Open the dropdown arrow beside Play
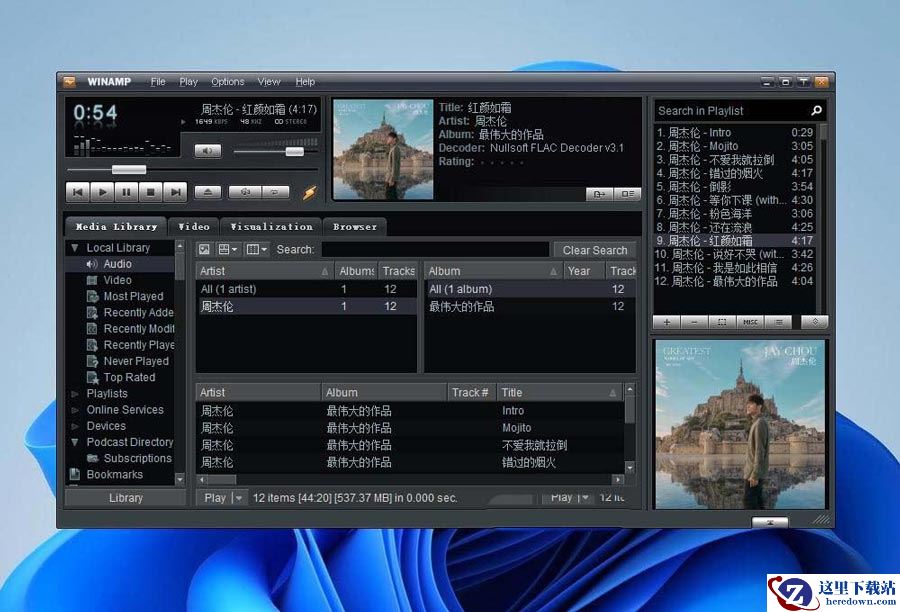Screen dimensions: 900x612 [238, 498]
